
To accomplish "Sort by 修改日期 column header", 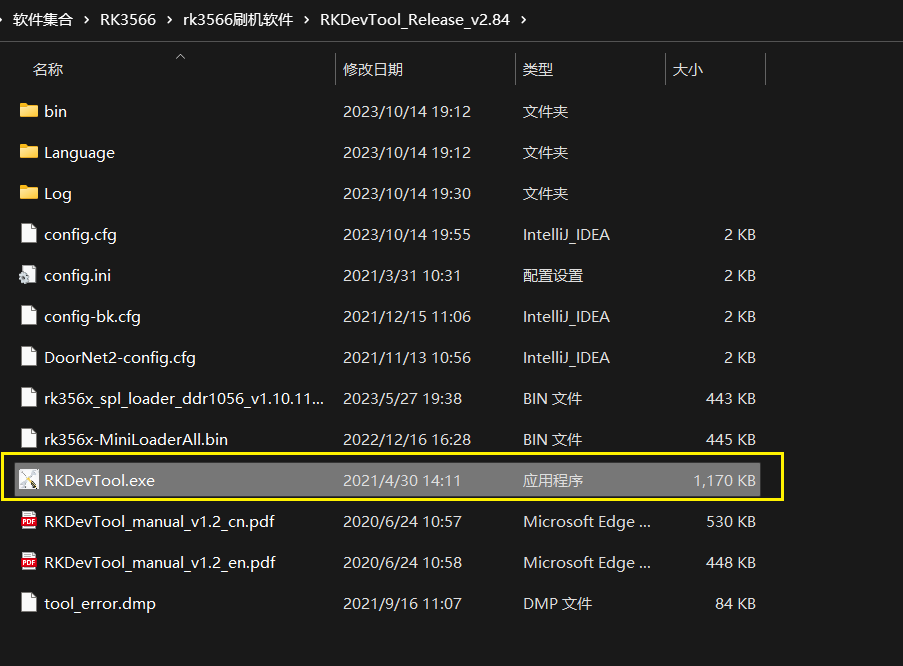I will click(373, 70).
